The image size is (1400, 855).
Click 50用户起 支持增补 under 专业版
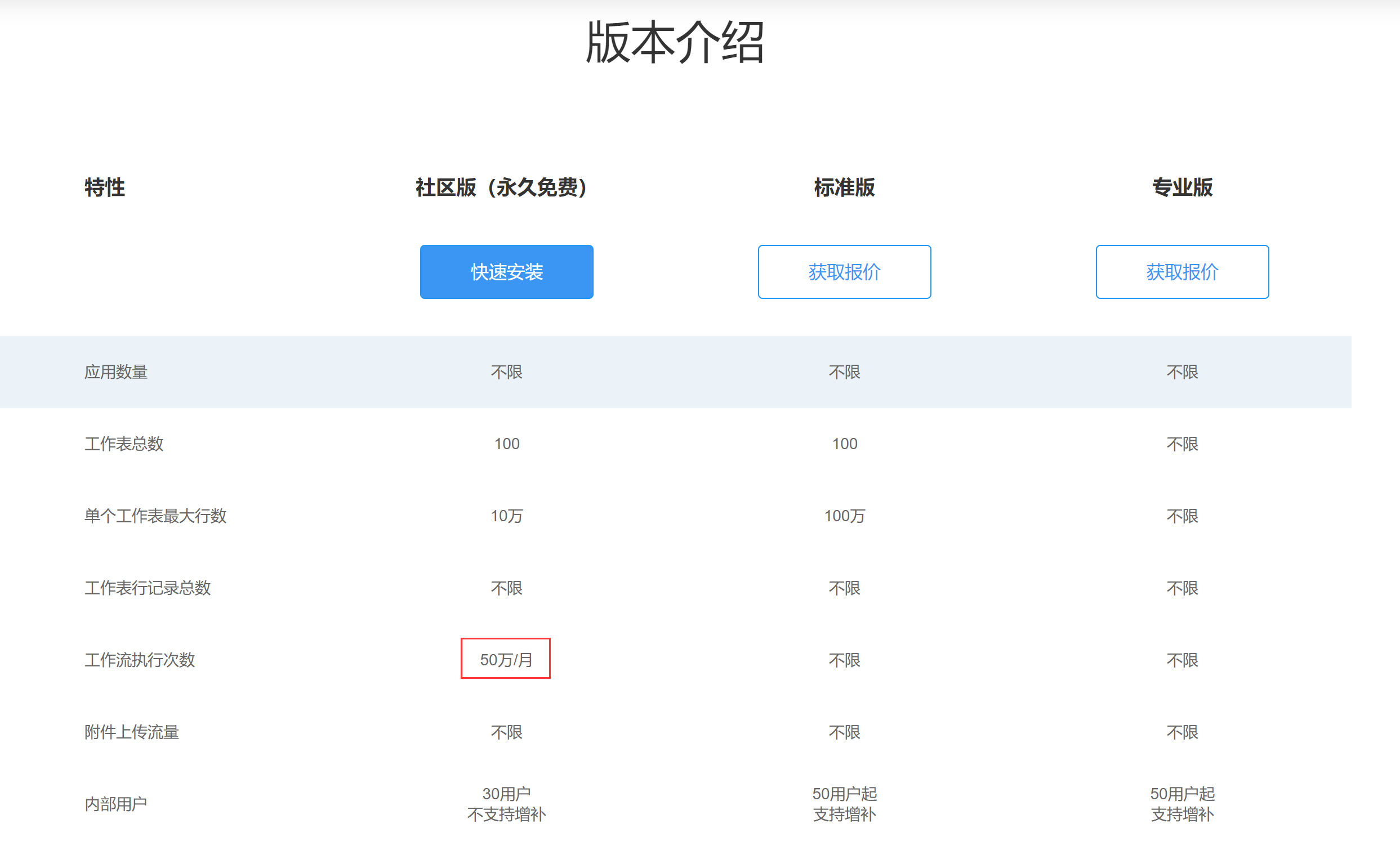[1182, 804]
